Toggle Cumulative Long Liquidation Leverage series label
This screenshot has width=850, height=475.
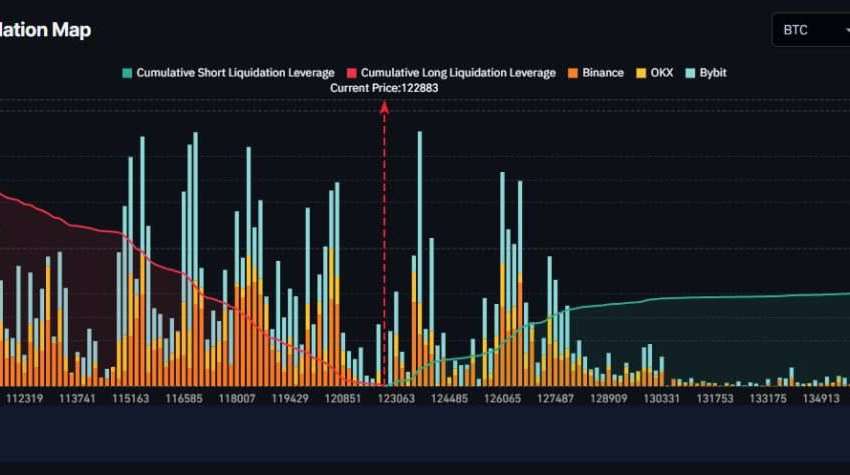pyautogui.click(x=458, y=73)
